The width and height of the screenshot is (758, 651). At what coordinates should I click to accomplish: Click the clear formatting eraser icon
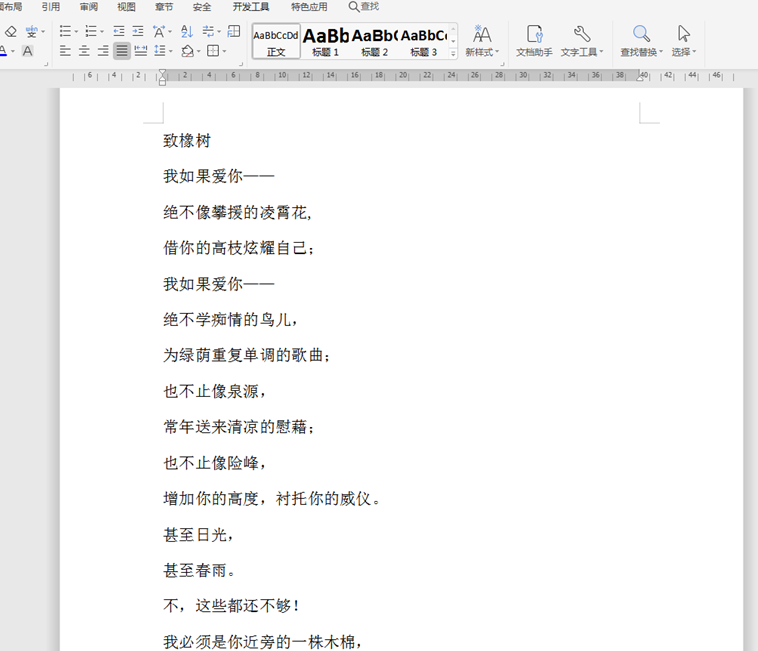(x=11, y=32)
